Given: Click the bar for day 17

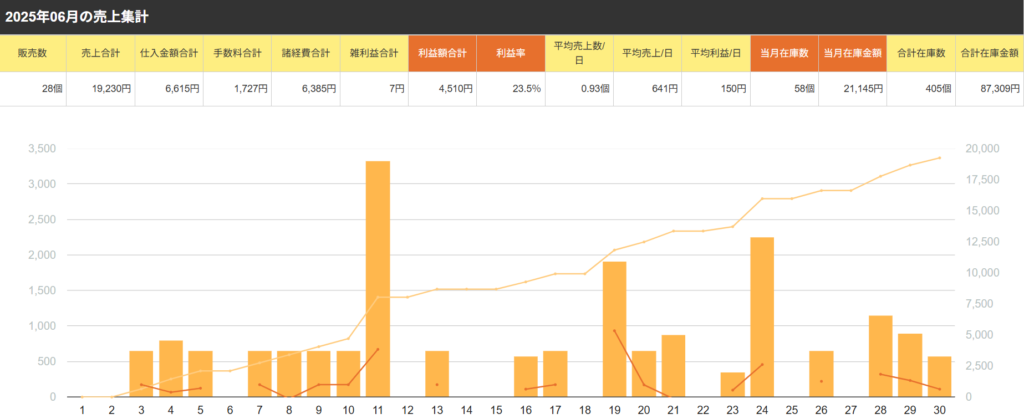Looking at the screenshot, I should click(555, 374).
